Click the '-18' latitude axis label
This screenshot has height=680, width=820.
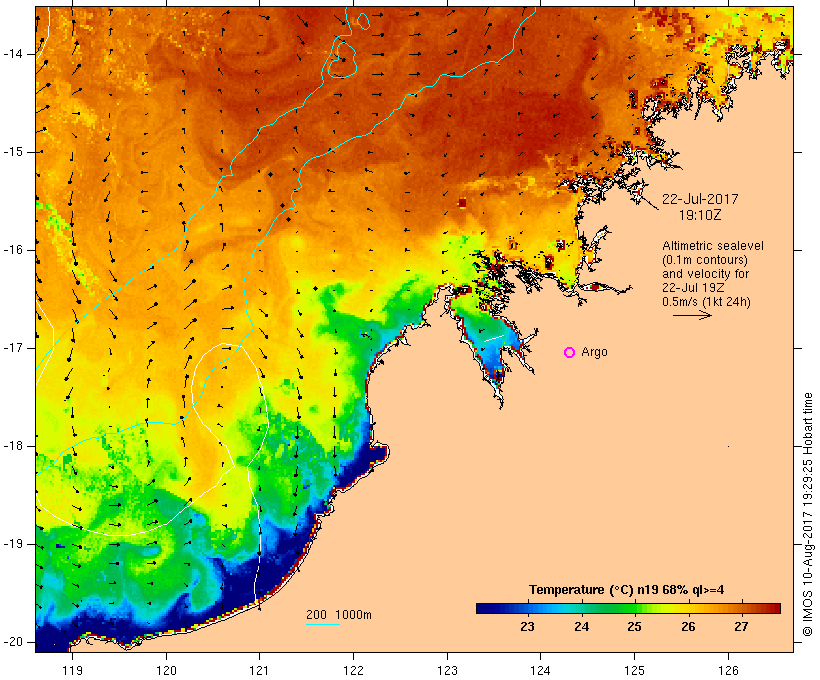point(14,446)
